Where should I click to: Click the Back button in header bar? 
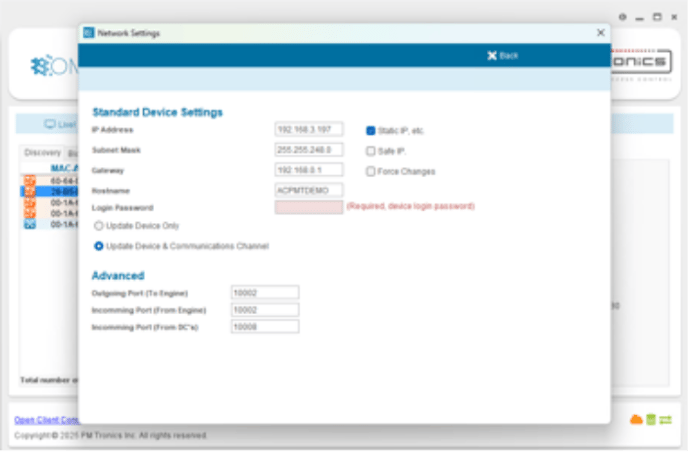point(503,56)
